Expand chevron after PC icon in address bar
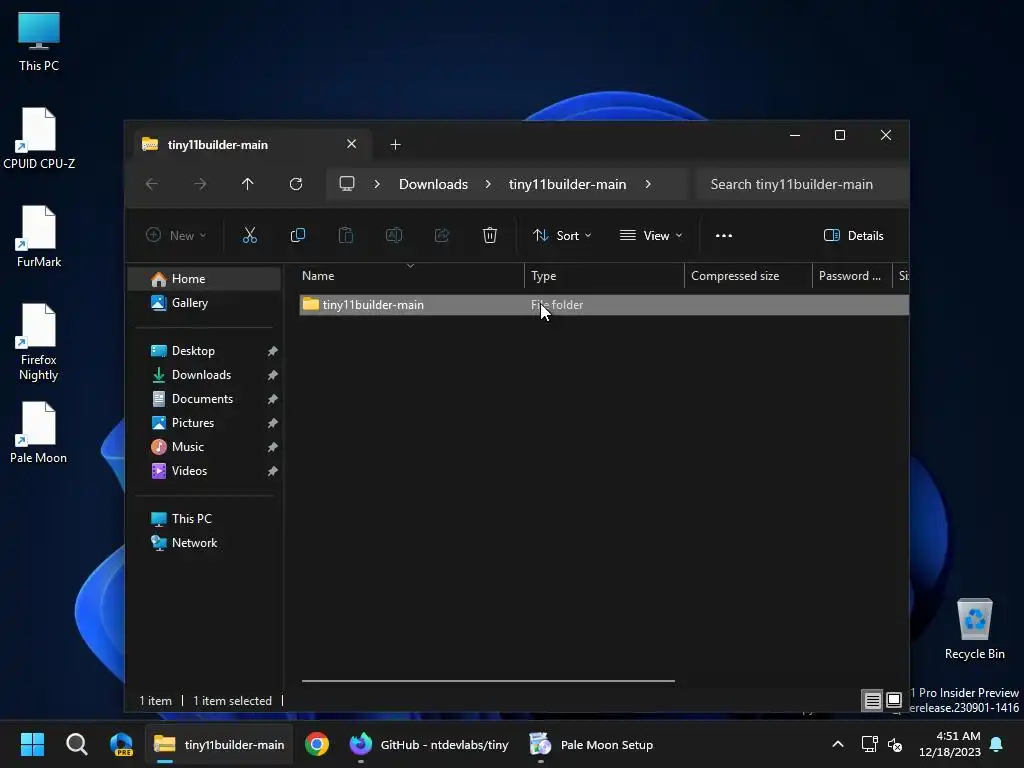 (377, 184)
